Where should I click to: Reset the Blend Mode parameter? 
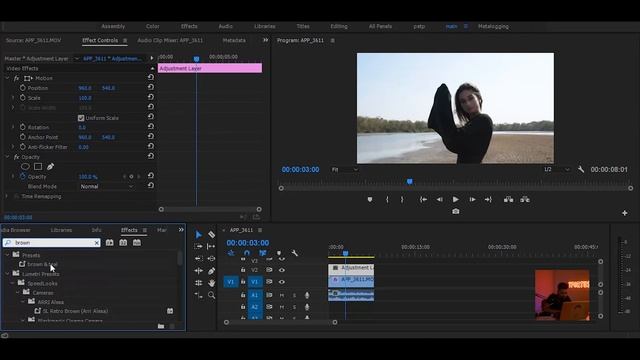pos(151,186)
